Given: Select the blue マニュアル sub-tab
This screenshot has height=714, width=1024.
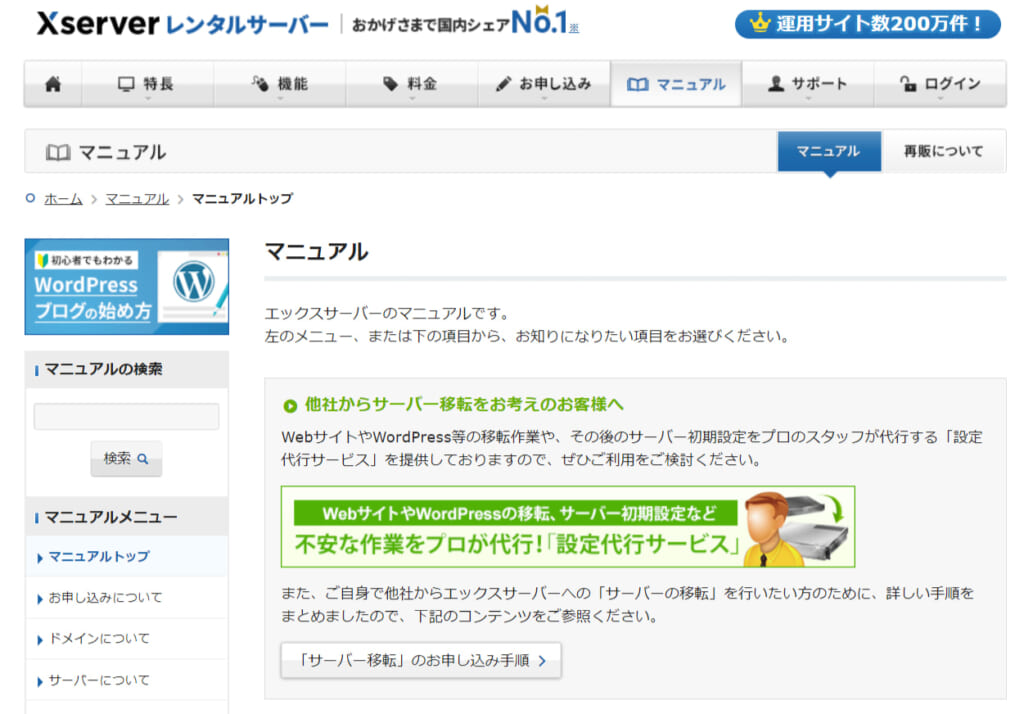Looking at the screenshot, I should pos(828,151).
